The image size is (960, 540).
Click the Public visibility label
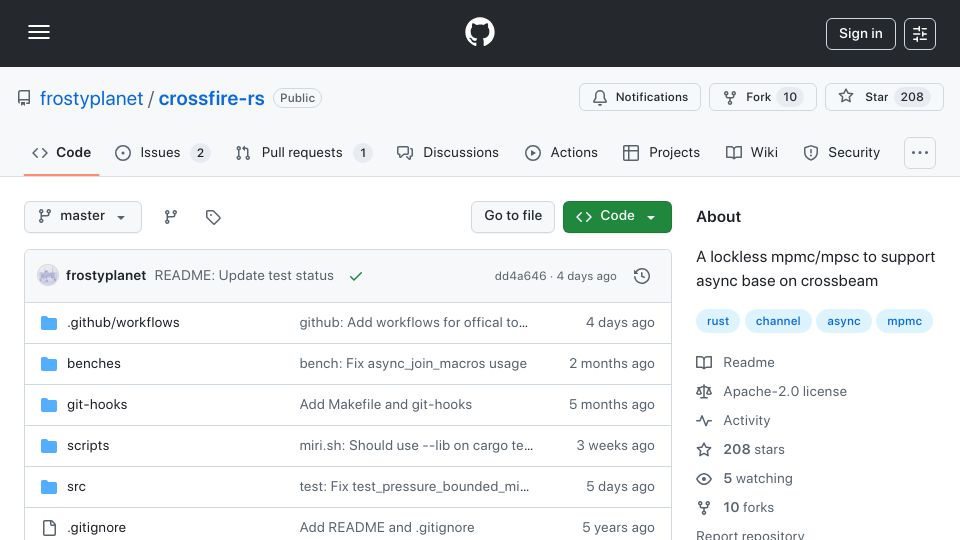(298, 98)
